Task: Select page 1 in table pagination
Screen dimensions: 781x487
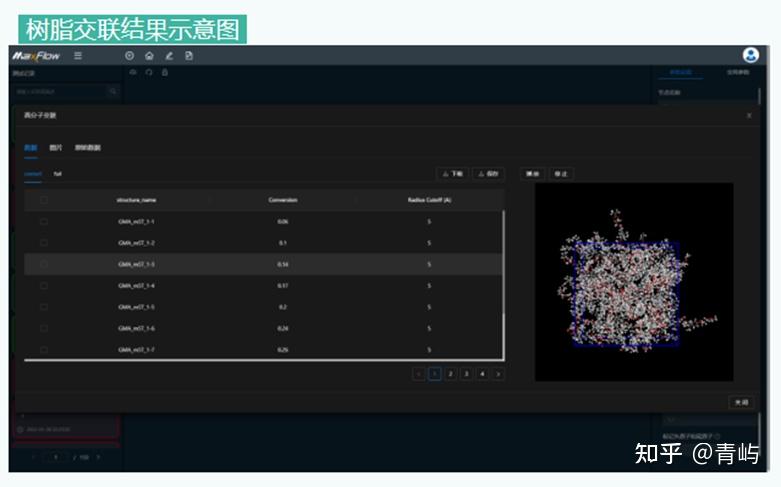Action: point(435,374)
